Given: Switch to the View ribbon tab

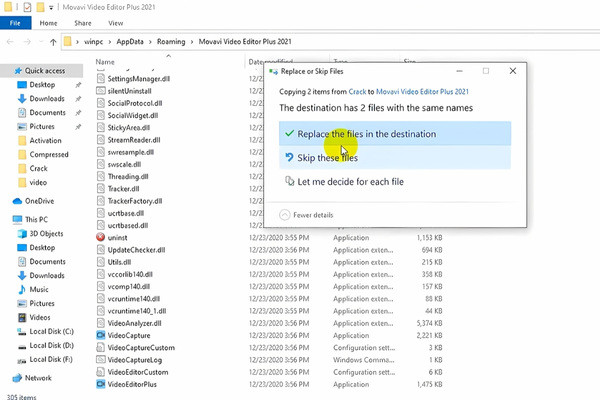Looking at the screenshot, I should point(115,23).
